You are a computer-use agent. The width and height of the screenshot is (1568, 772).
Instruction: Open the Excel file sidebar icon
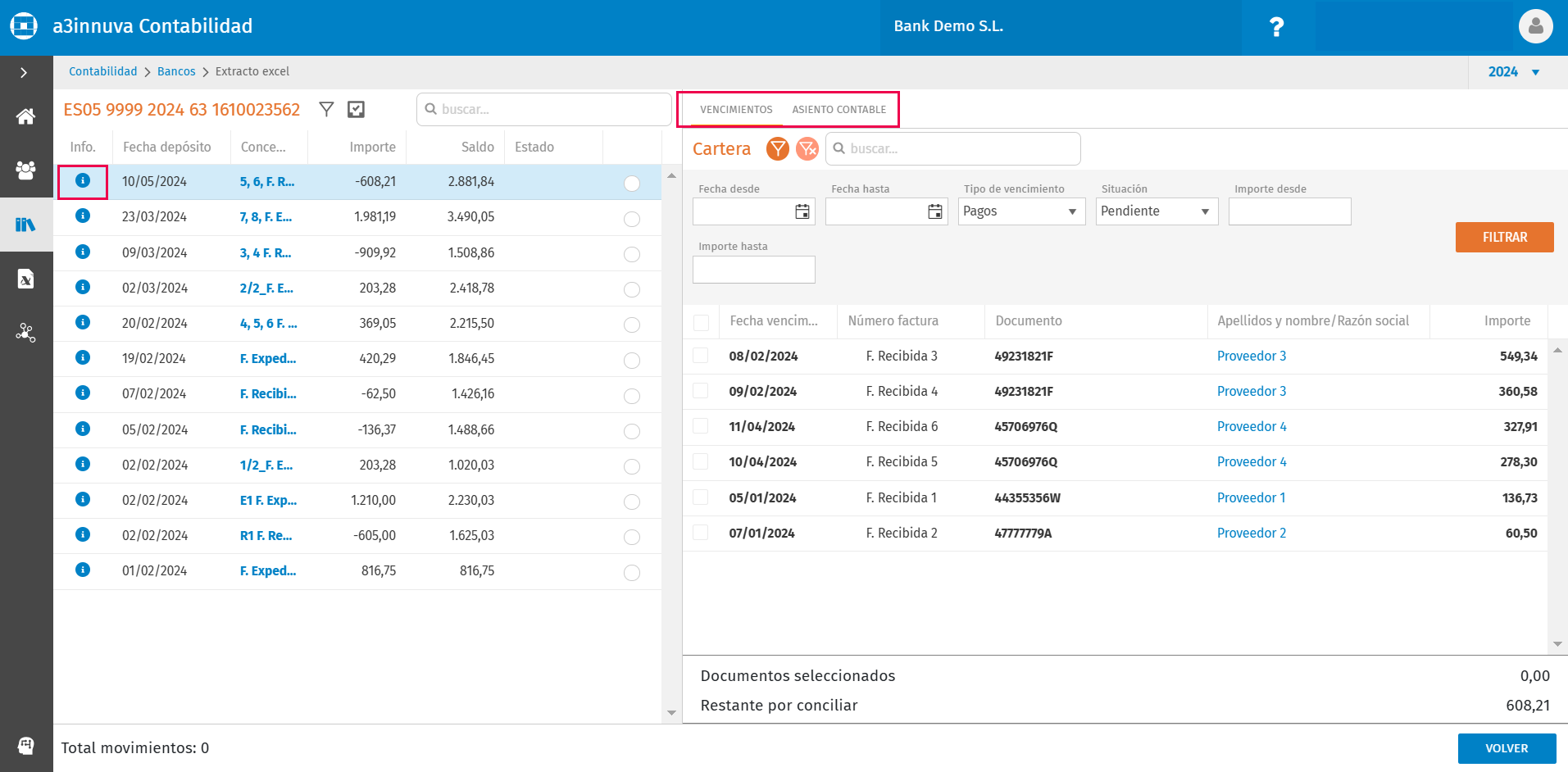[x=25, y=279]
